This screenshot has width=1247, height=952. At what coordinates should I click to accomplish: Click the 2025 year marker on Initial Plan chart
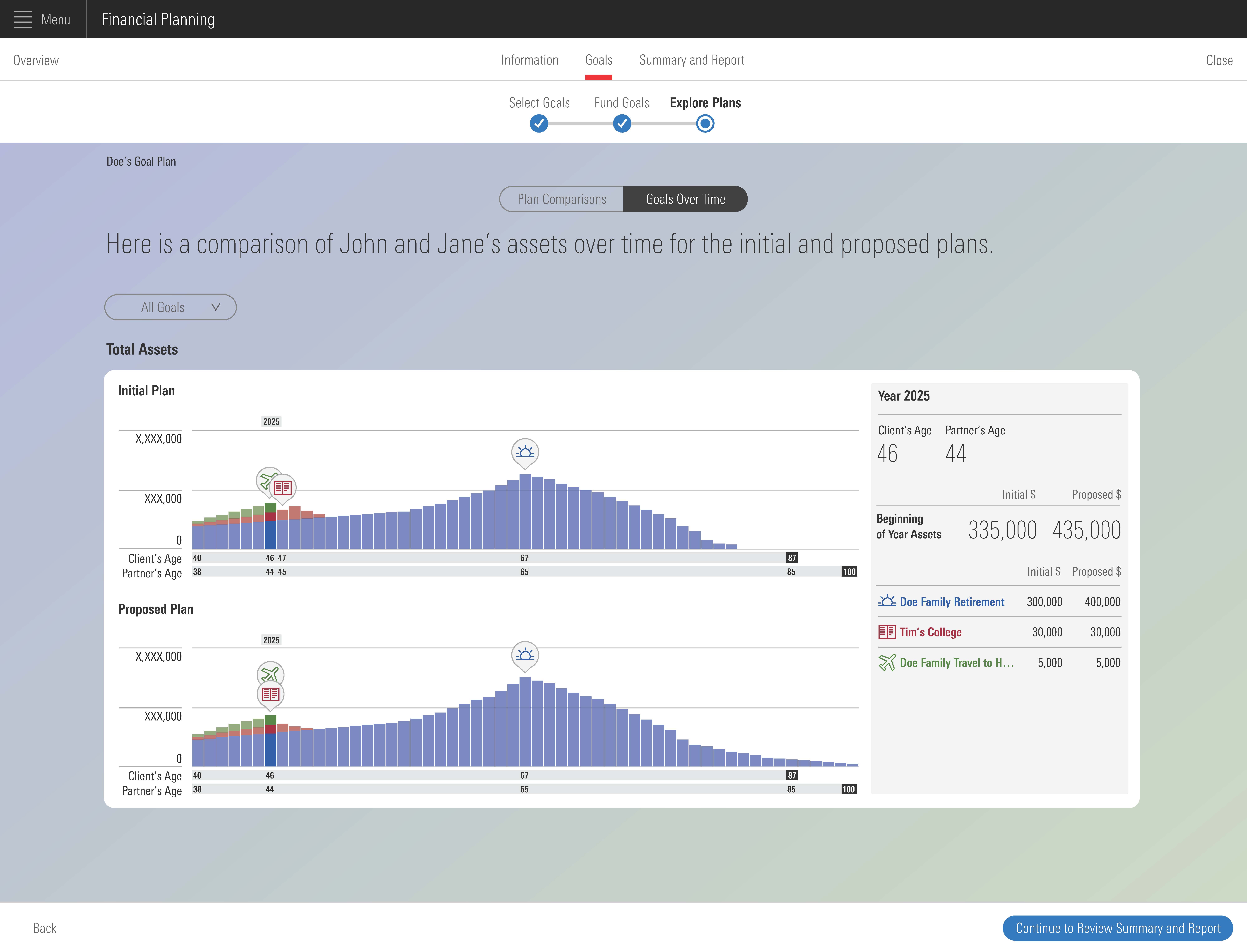click(271, 422)
